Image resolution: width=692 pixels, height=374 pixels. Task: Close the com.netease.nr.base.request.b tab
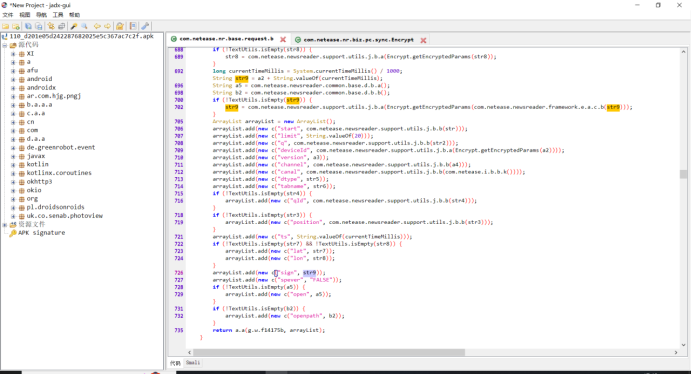(x=283, y=40)
